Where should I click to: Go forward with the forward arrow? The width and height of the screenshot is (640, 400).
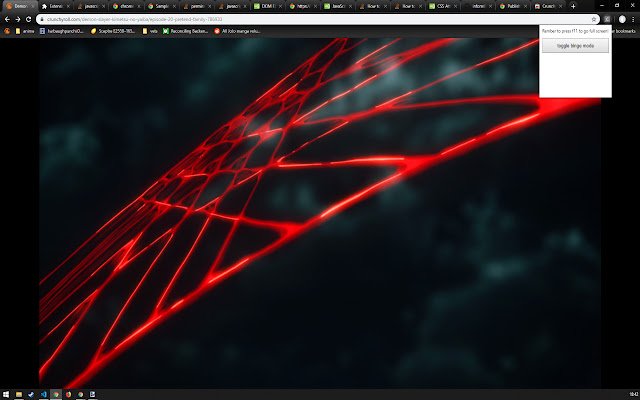[x=18, y=19]
